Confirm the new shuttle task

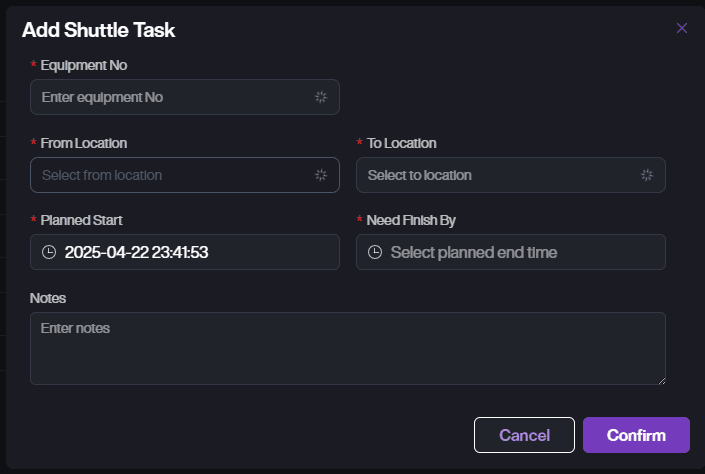click(636, 435)
